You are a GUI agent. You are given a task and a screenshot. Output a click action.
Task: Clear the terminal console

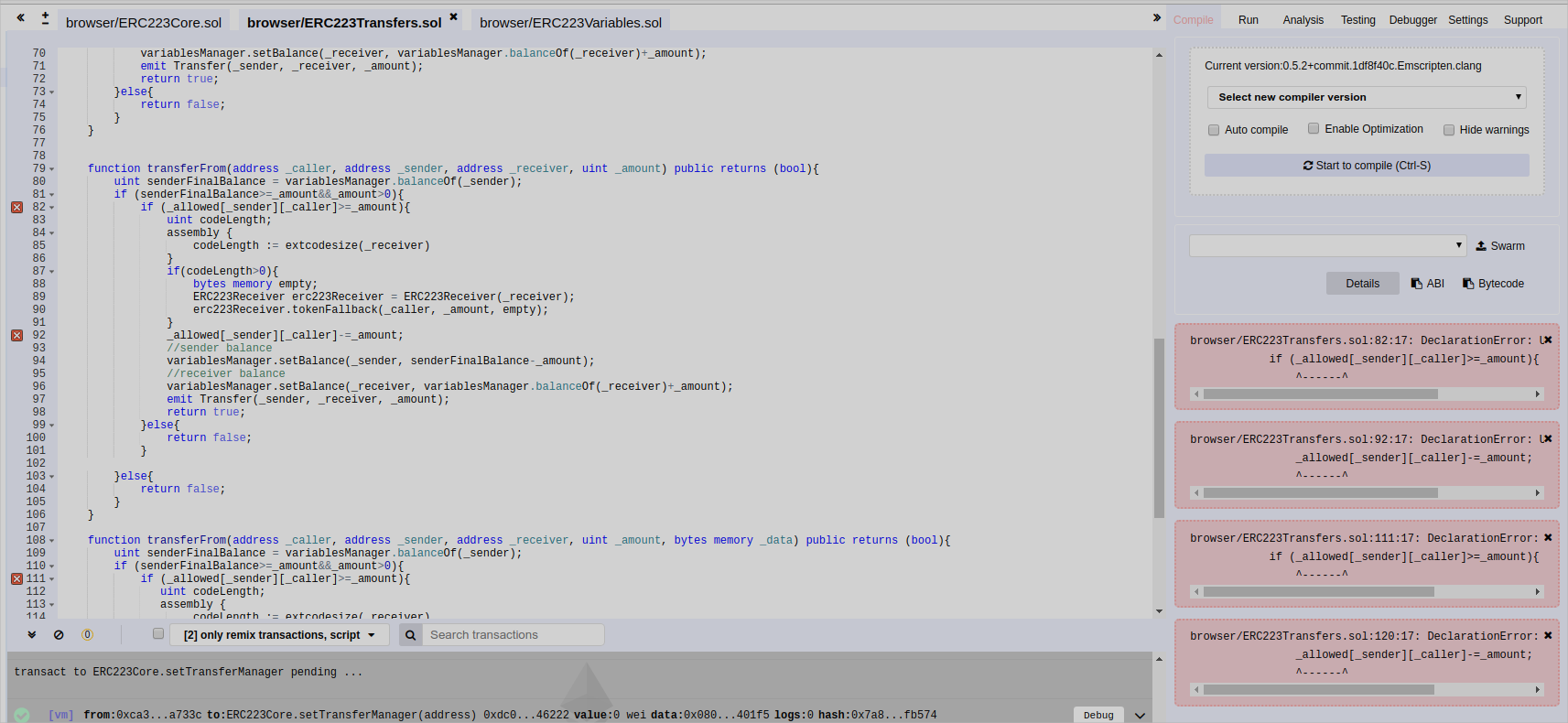[59, 634]
